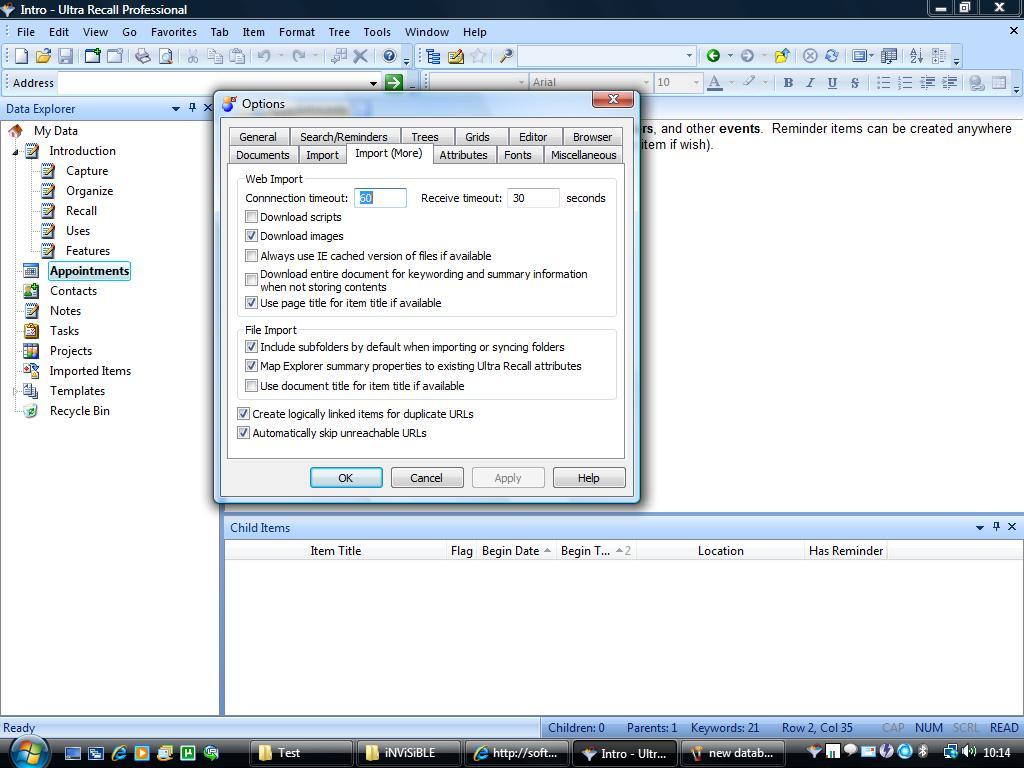Click the Test taskbar button
Image resolution: width=1024 pixels, height=768 pixels.
pos(301,753)
